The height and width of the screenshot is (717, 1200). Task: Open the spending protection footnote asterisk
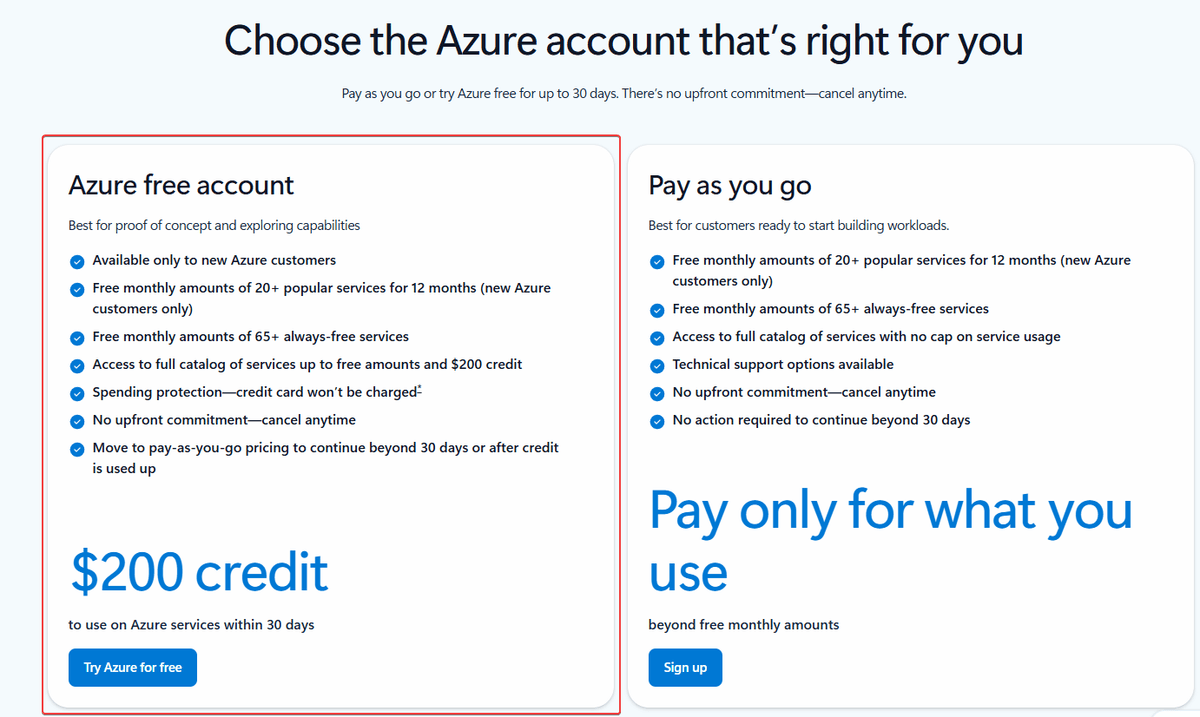coord(419,387)
